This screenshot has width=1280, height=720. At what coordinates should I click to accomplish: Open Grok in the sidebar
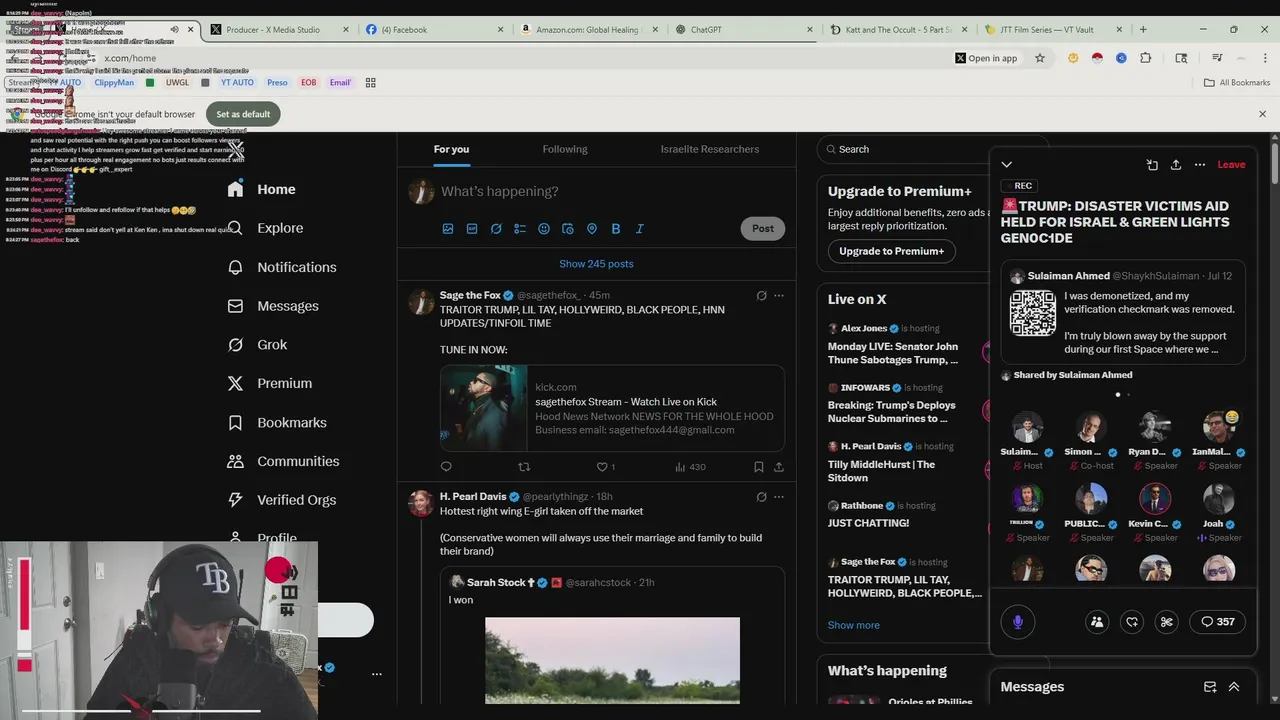258,345
